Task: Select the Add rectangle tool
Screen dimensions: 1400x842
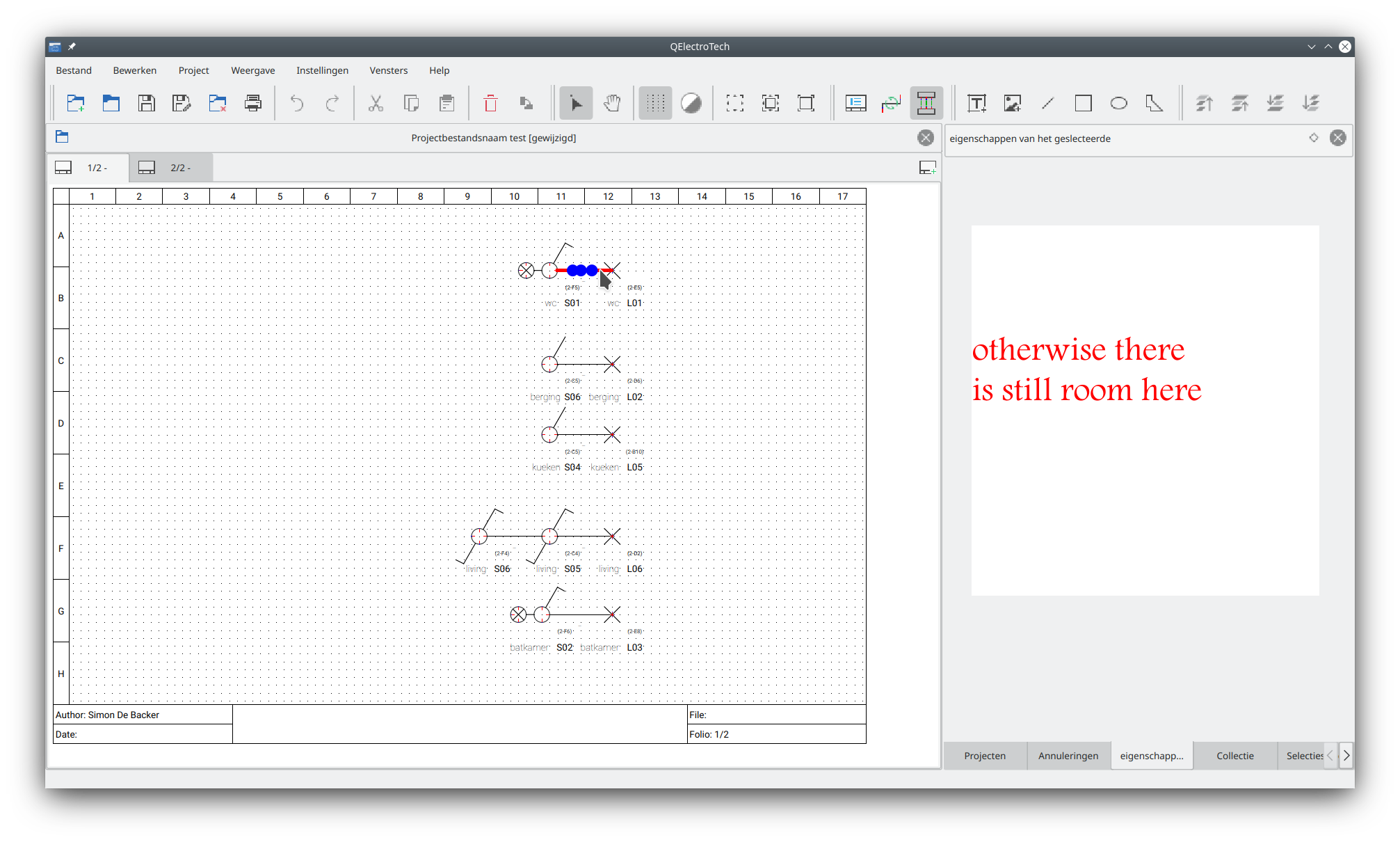Action: 1083,104
